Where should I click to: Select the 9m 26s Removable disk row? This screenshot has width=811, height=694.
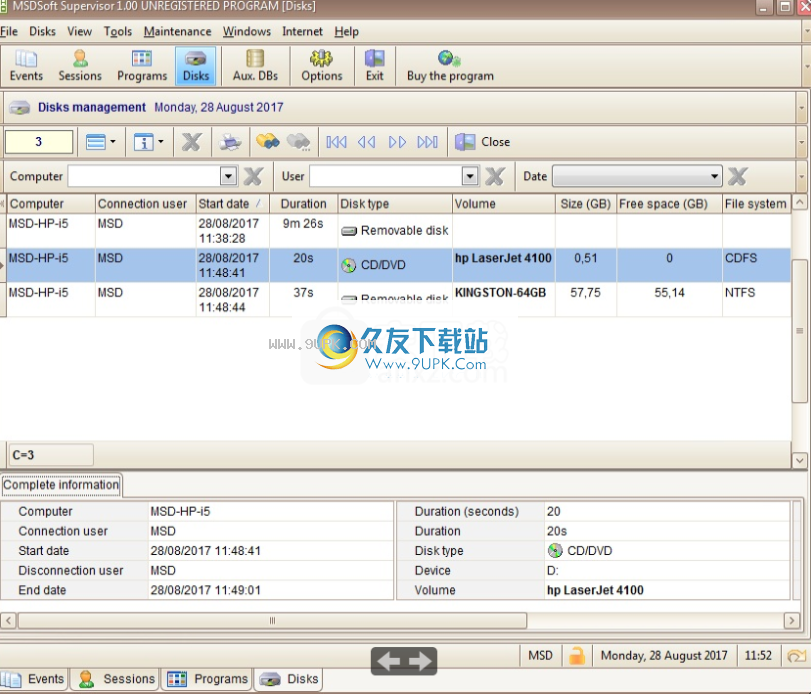click(x=398, y=231)
